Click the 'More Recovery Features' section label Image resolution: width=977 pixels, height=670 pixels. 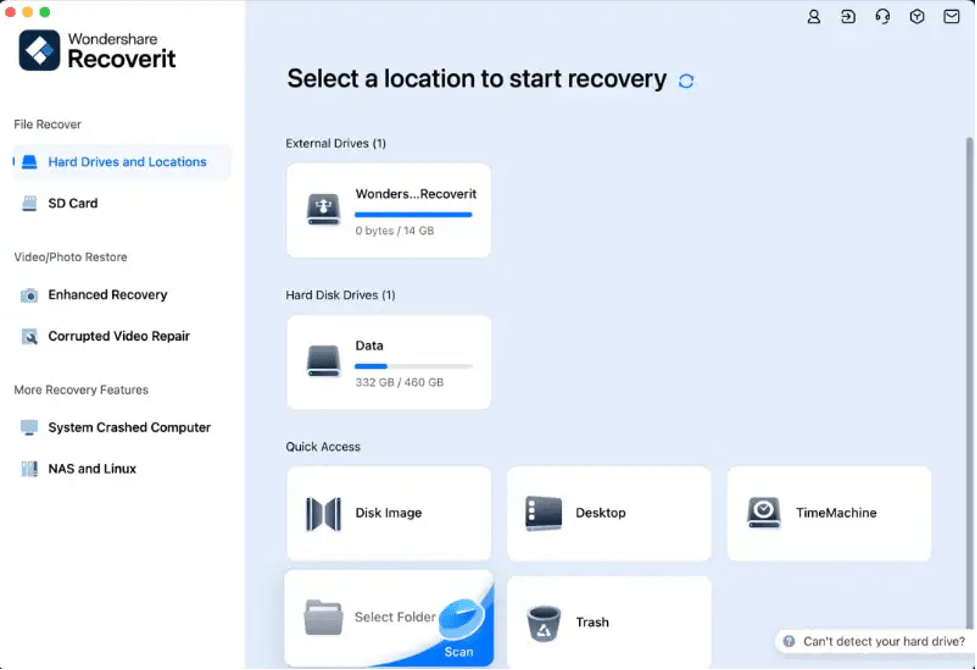(81, 390)
